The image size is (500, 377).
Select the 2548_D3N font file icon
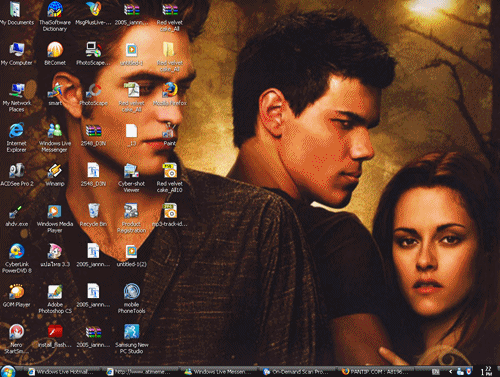[x=93, y=175]
